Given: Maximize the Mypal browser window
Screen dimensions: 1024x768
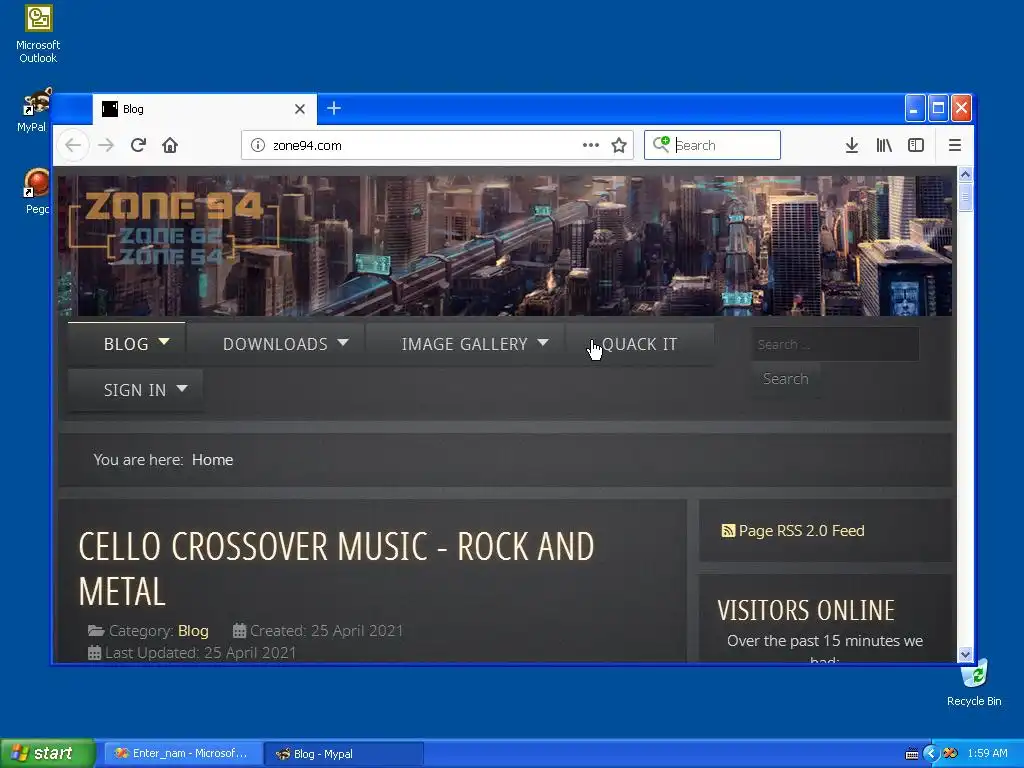Looking at the screenshot, I should coord(938,108).
